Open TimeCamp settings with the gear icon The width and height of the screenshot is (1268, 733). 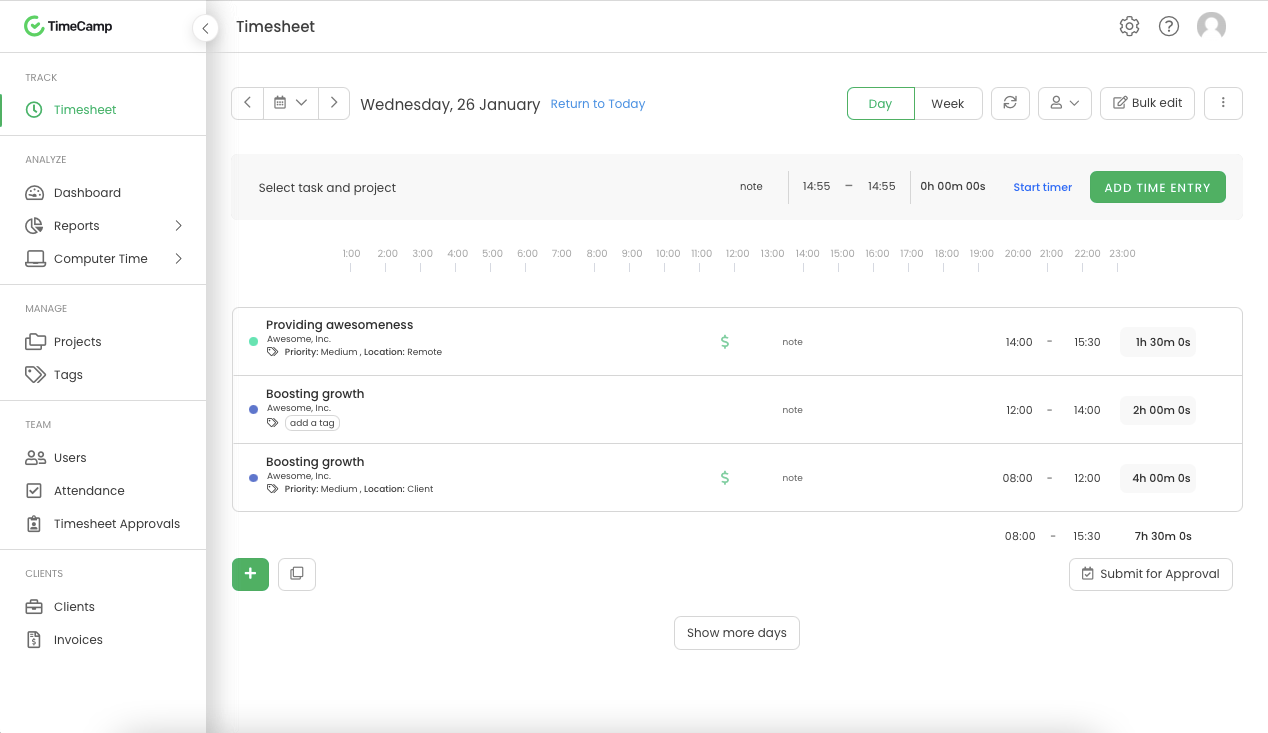(x=1129, y=26)
